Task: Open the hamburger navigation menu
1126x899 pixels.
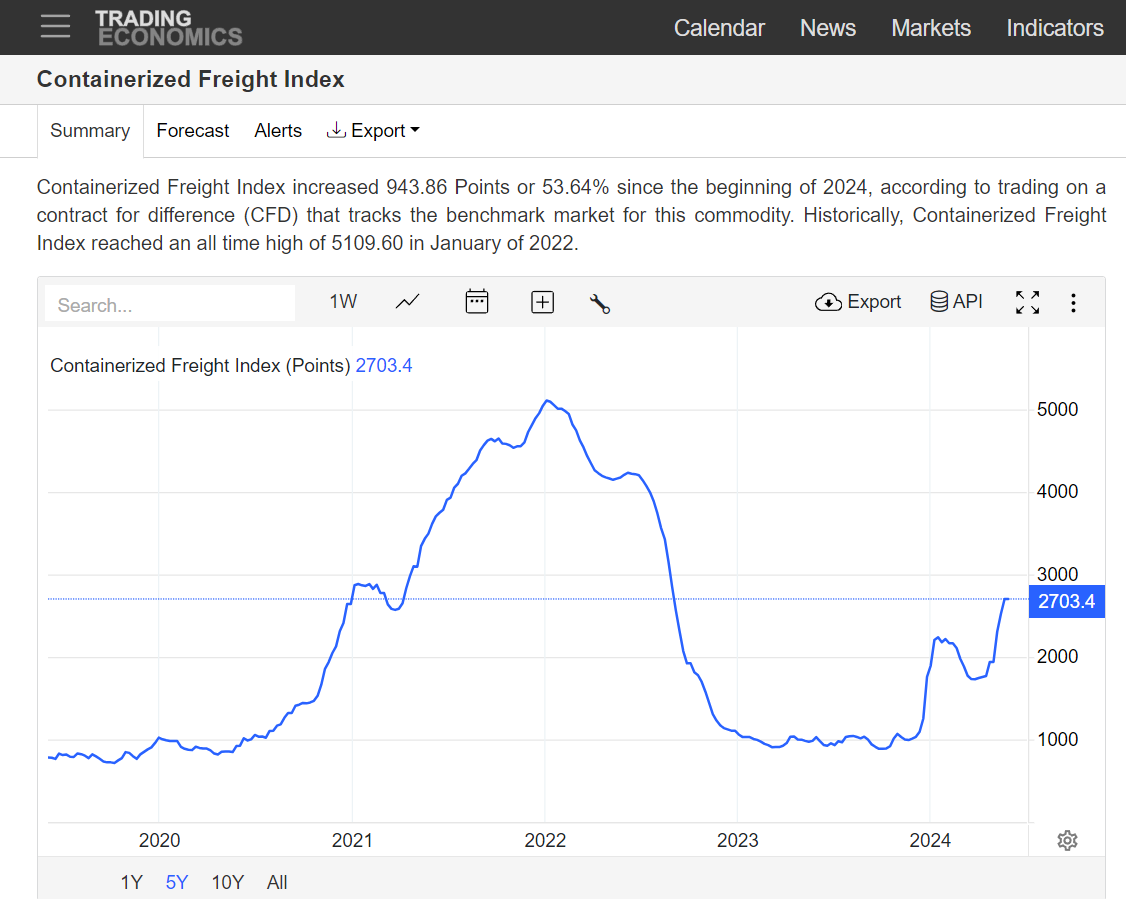Action: click(55, 27)
